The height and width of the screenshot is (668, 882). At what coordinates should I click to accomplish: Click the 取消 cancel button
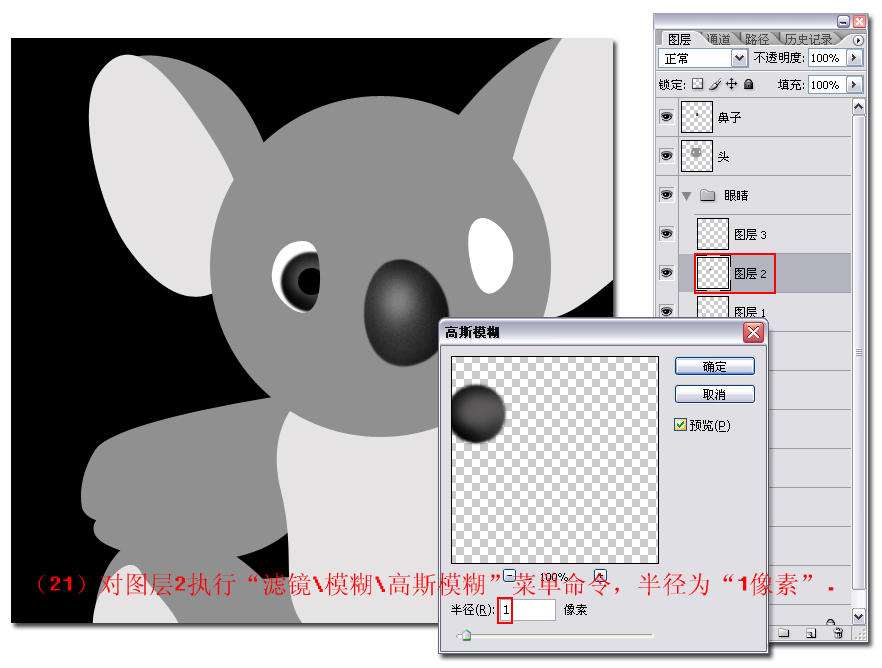[x=714, y=394]
